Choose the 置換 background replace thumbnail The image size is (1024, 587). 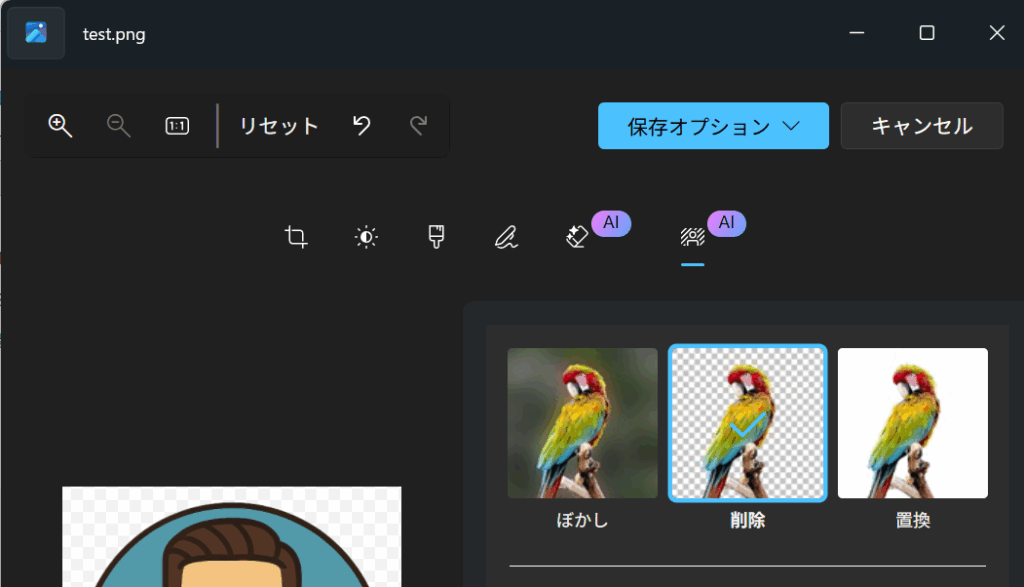(x=912, y=423)
